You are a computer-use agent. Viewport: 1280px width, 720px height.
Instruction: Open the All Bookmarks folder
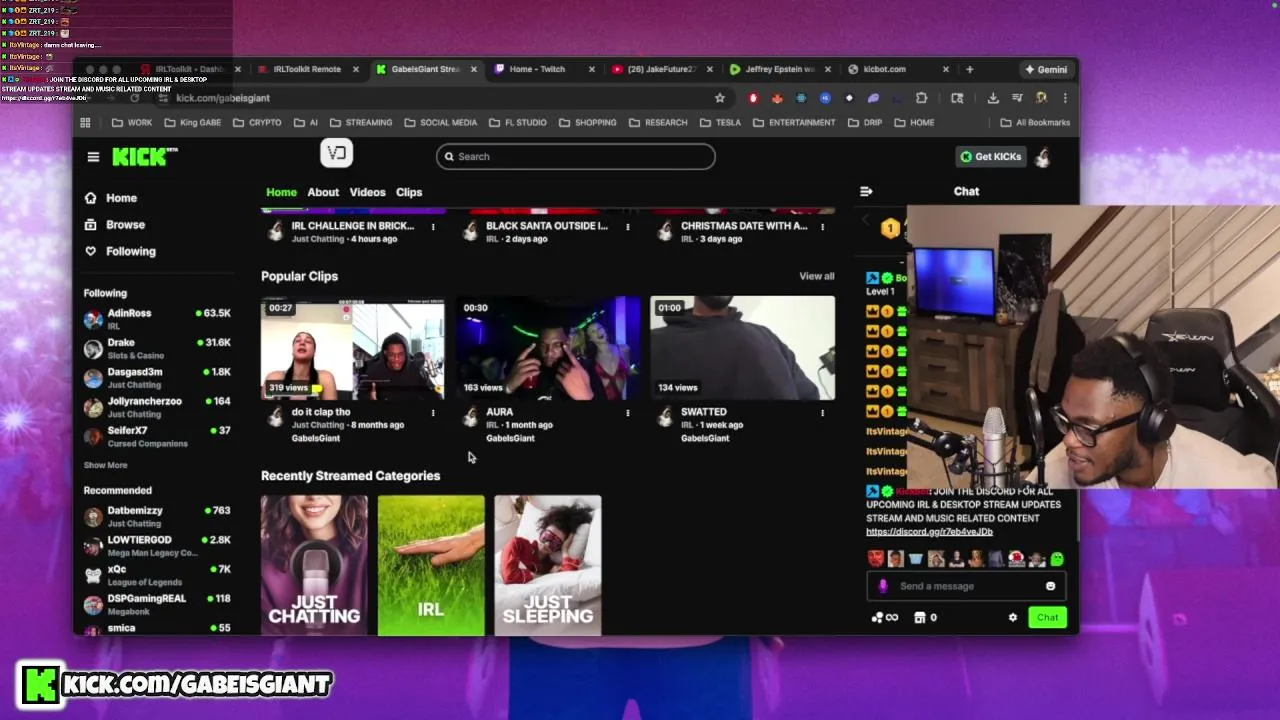pos(1035,122)
